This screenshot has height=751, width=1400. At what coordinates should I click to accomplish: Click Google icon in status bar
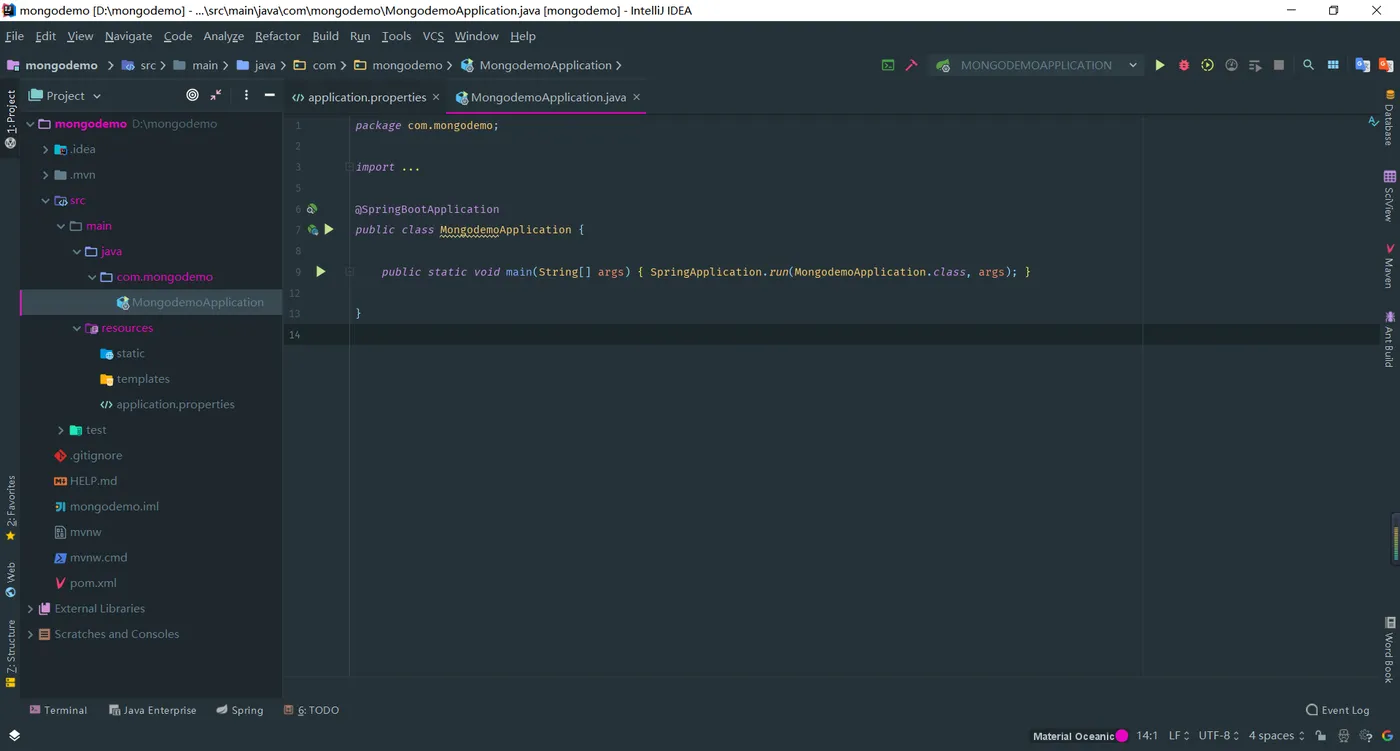pos(1387,735)
